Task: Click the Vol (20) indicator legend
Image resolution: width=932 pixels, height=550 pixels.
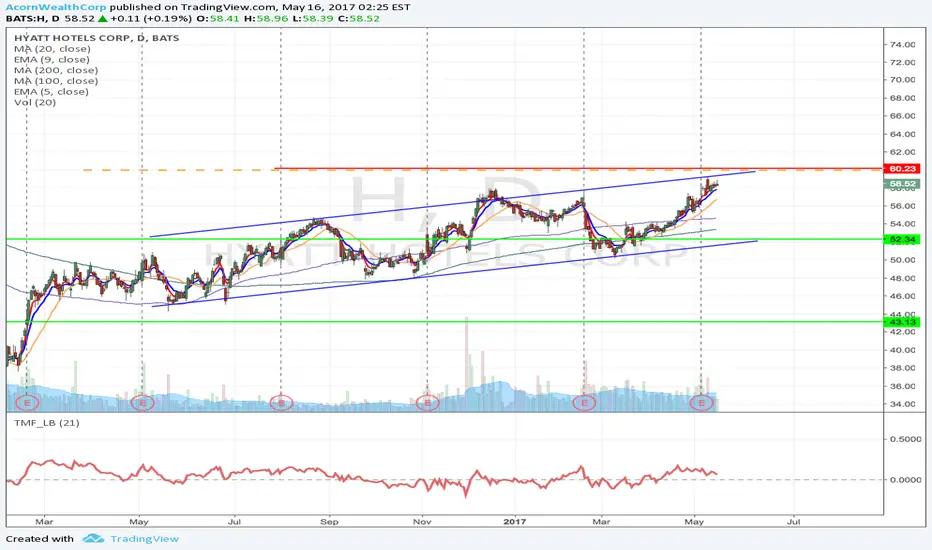Action: coord(35,102)
